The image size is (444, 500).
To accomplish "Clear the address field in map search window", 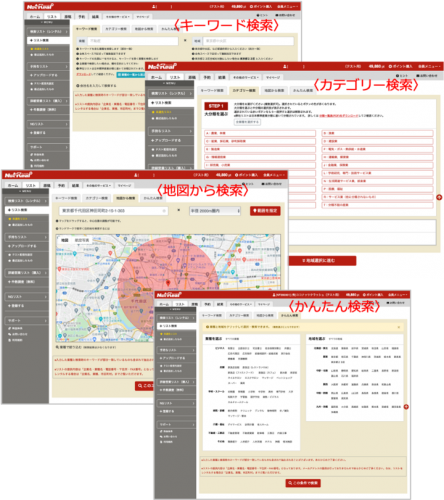I will click(164, 211).
